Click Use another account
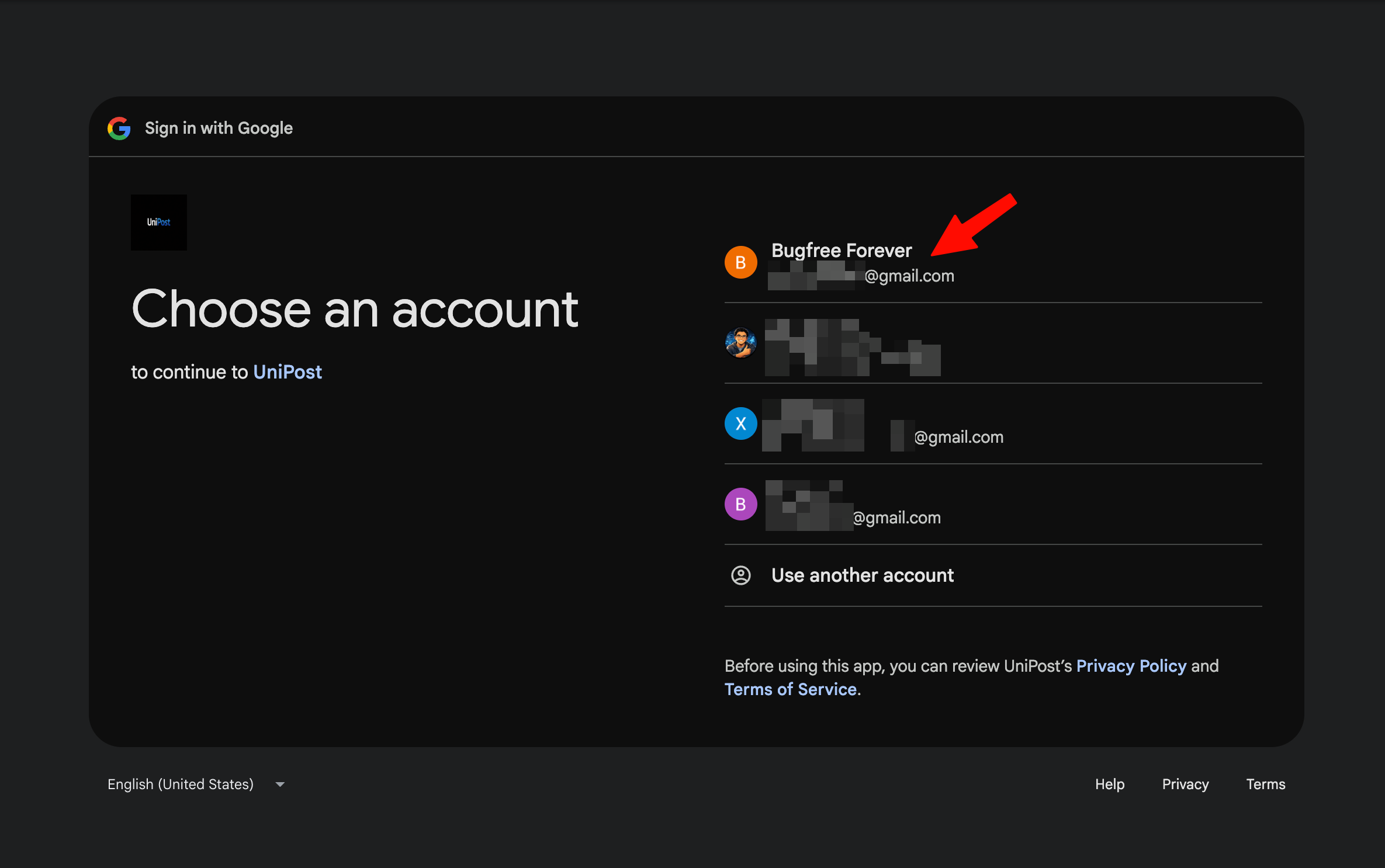Image resolution: width=1385 pixels, height=868 pixels. tap(993, 576)
